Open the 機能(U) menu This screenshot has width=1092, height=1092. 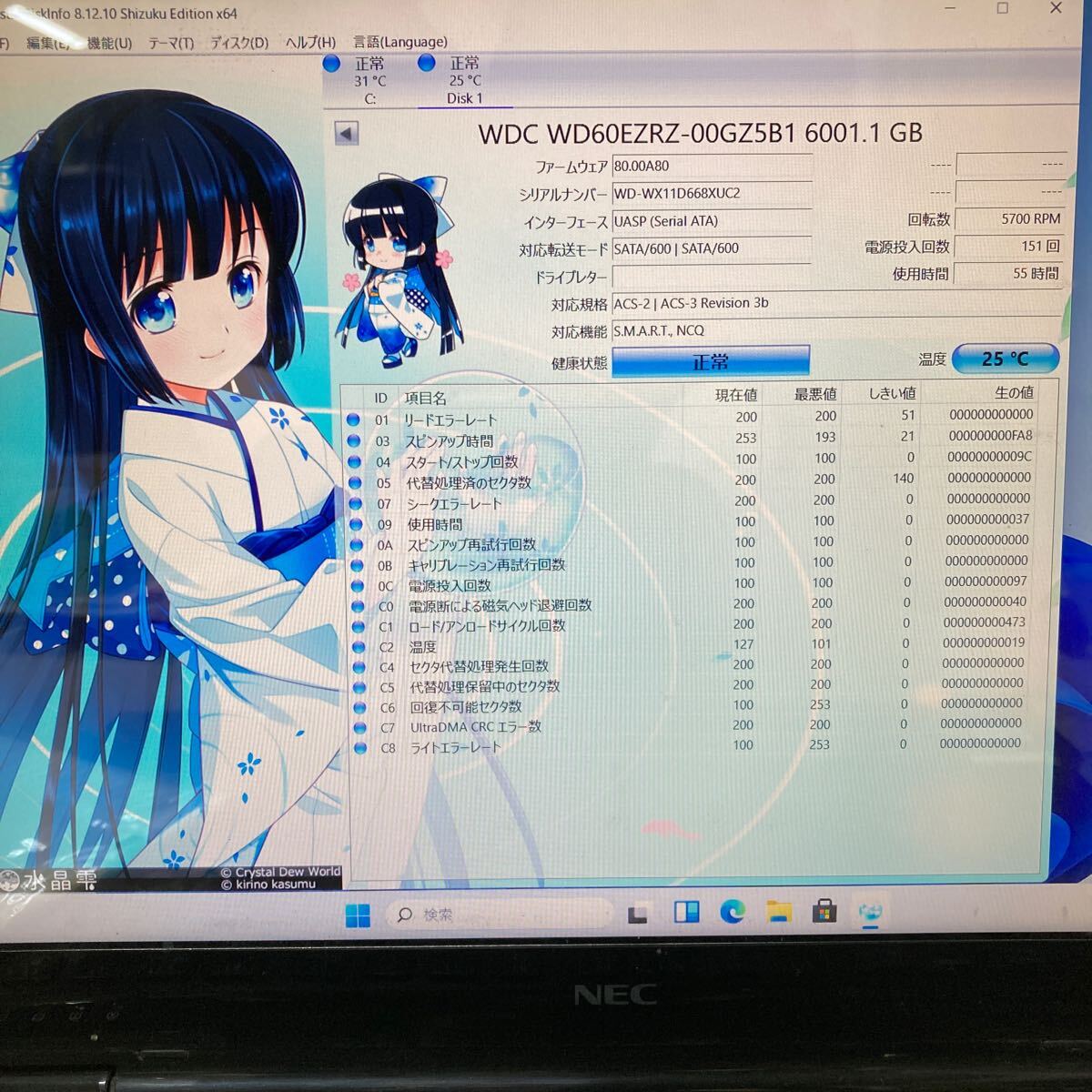tap(109, 43)
